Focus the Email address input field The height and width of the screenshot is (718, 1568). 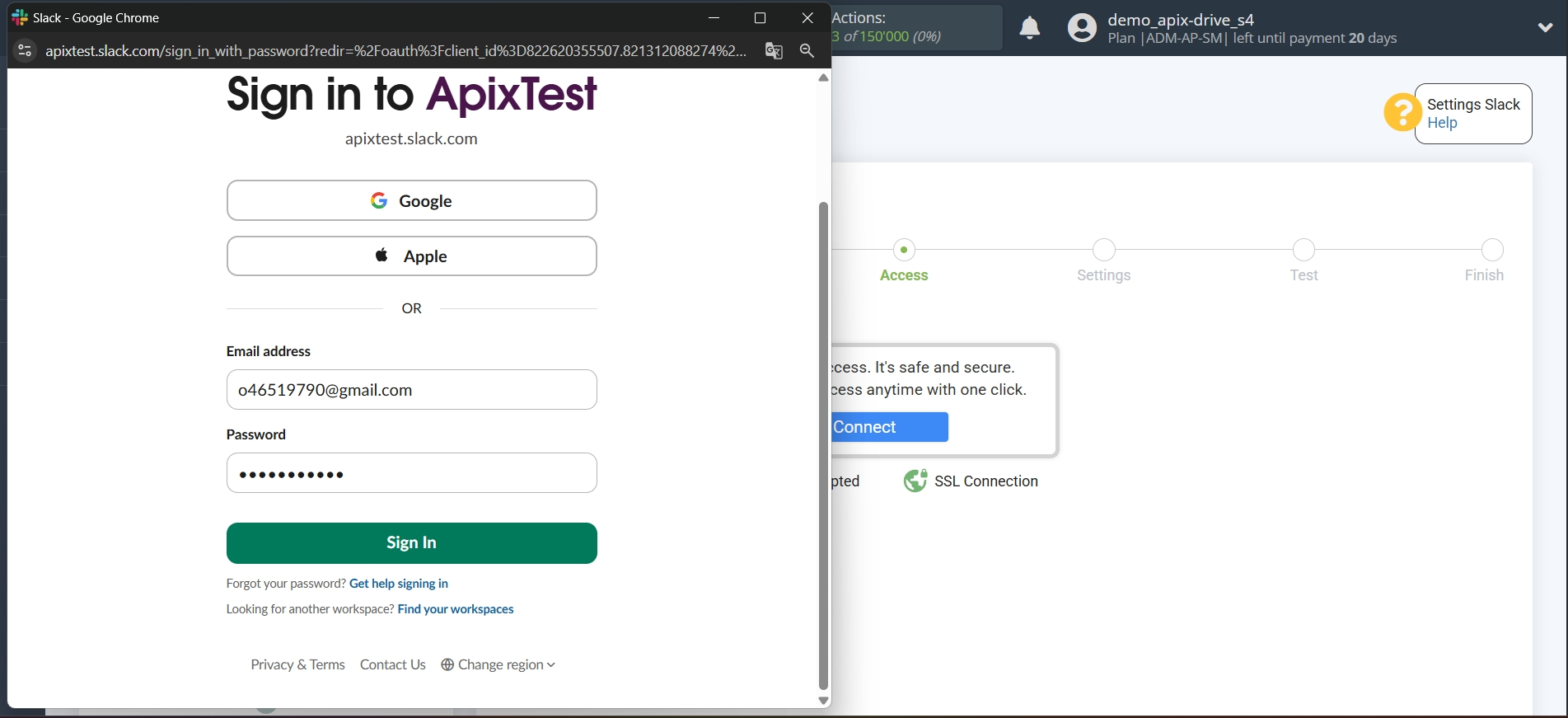[x=411, y=389]
